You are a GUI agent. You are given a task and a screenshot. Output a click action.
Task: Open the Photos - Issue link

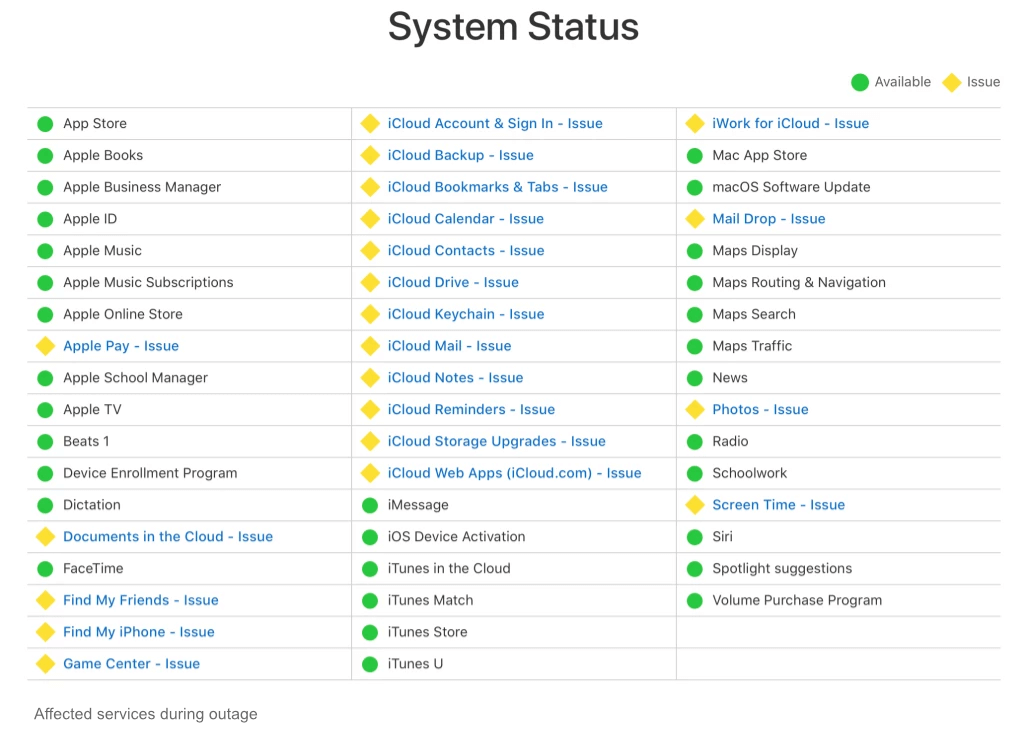(x=760, y=409)
